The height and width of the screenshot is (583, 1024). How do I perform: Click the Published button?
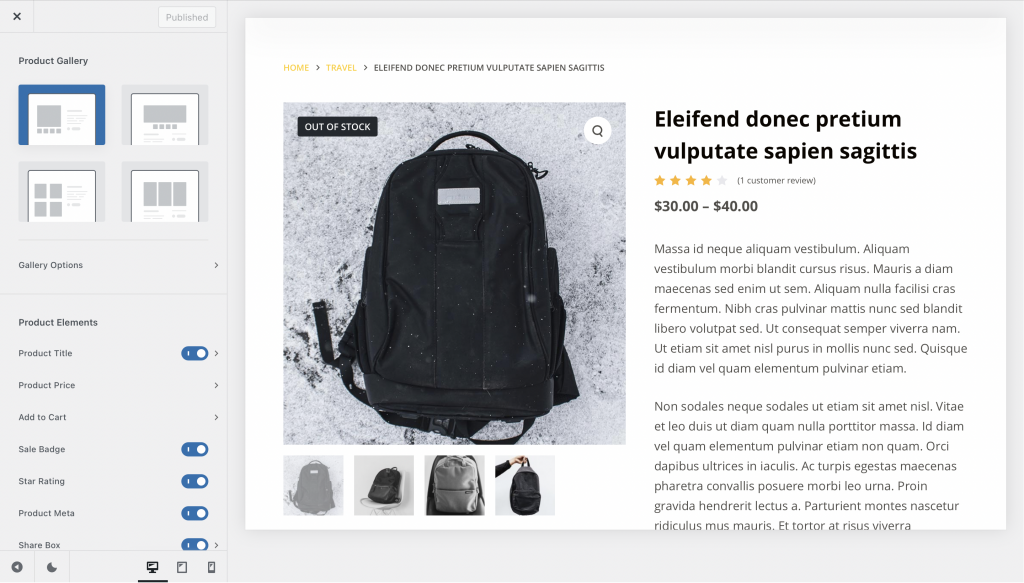[x=187, y=17]
